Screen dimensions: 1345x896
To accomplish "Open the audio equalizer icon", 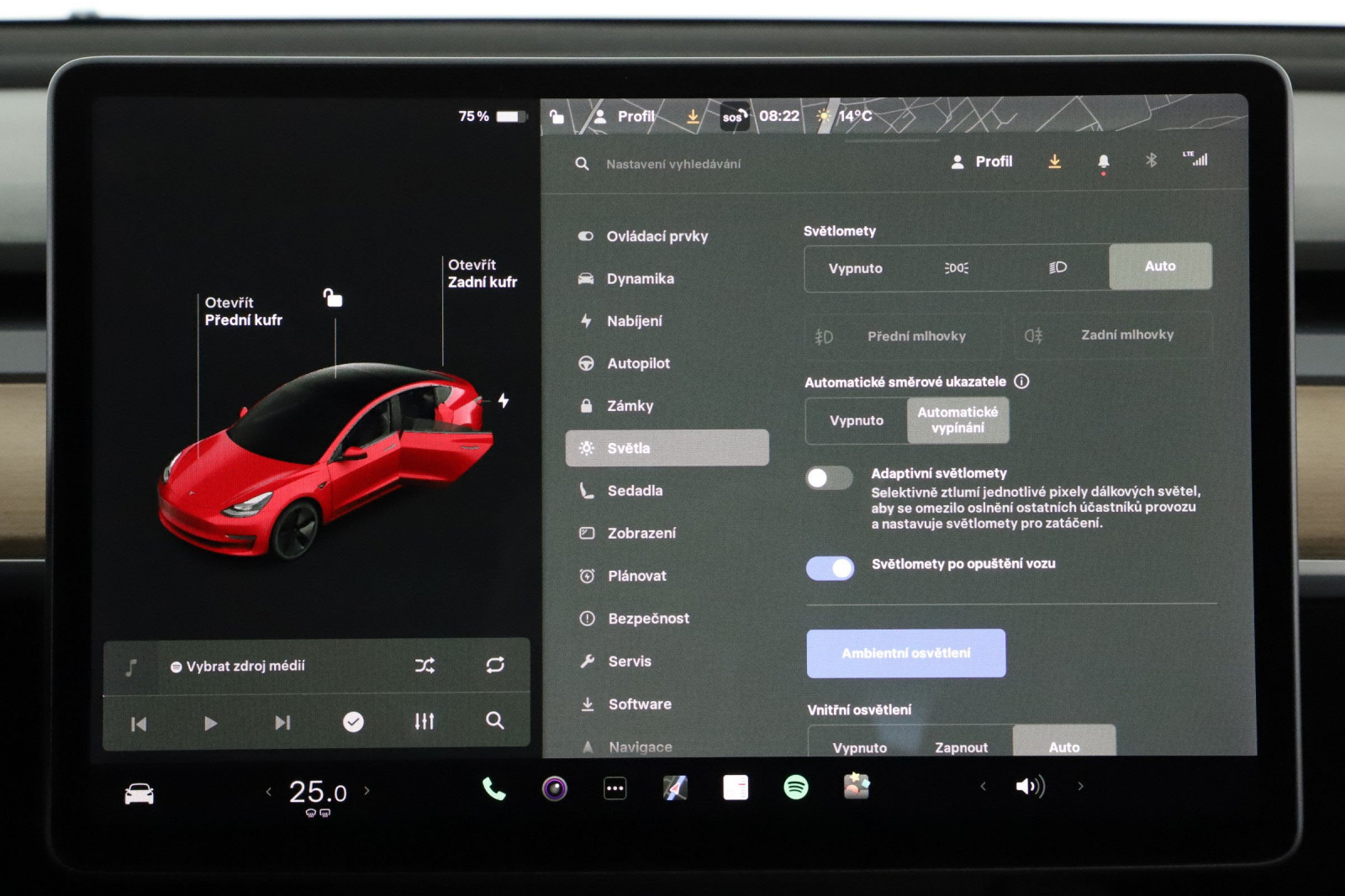I will coord(425,721).
